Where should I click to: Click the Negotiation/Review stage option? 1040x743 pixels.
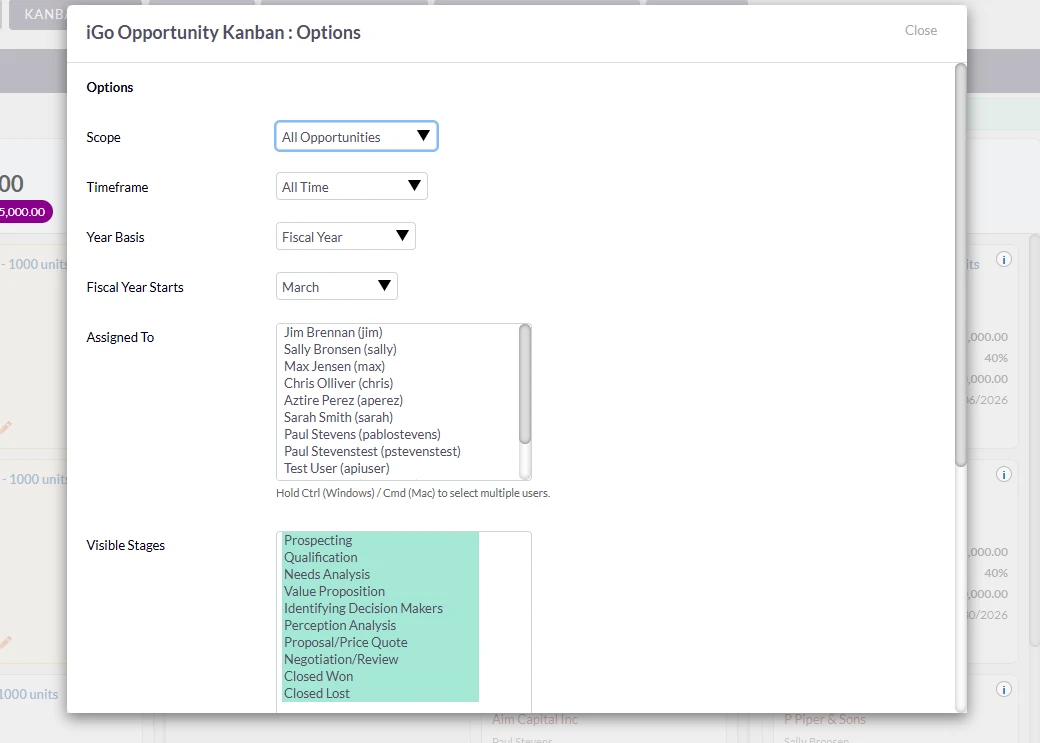coord(341,659)
